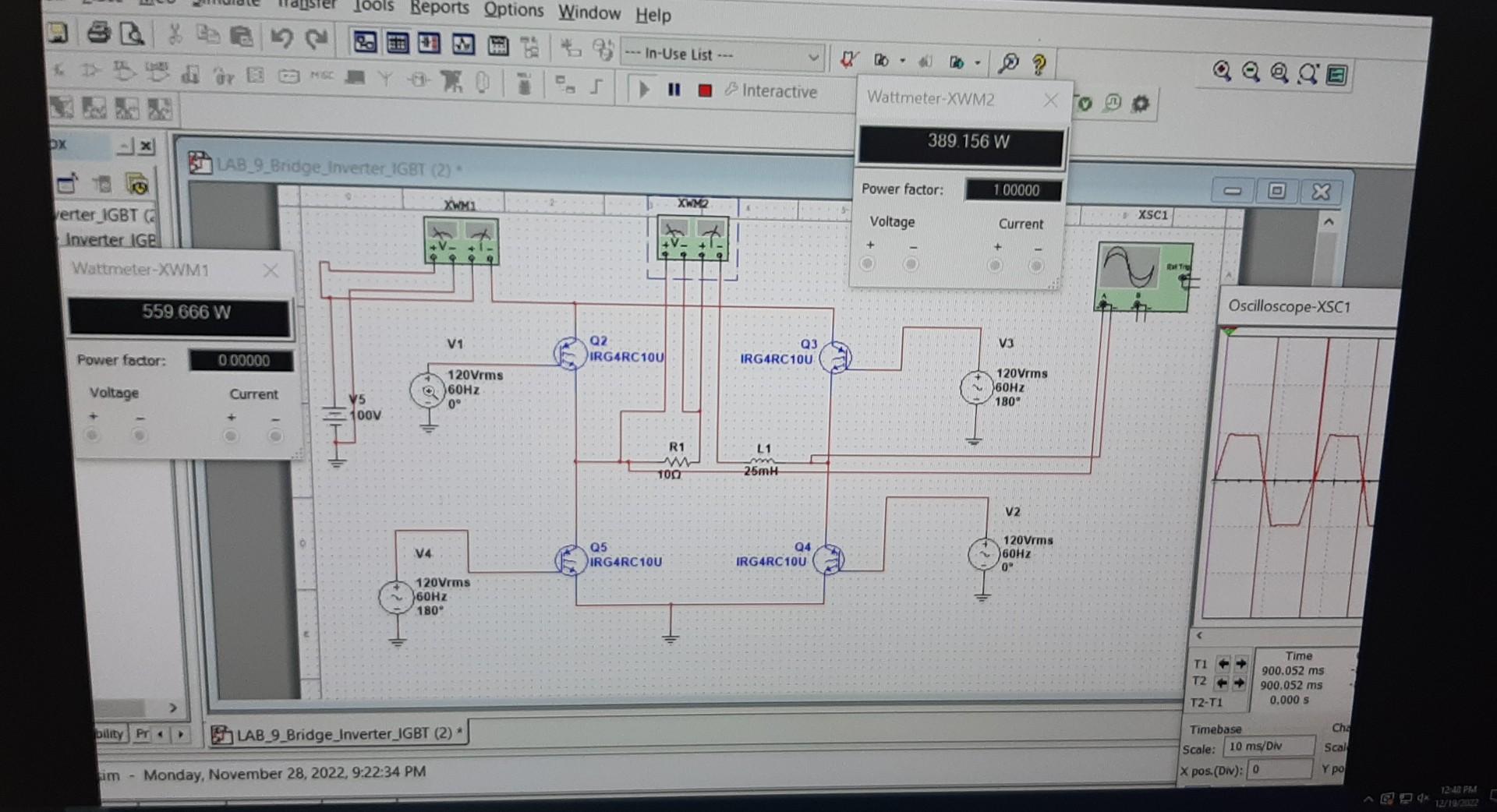Pause the running simulation

point(674,90)
